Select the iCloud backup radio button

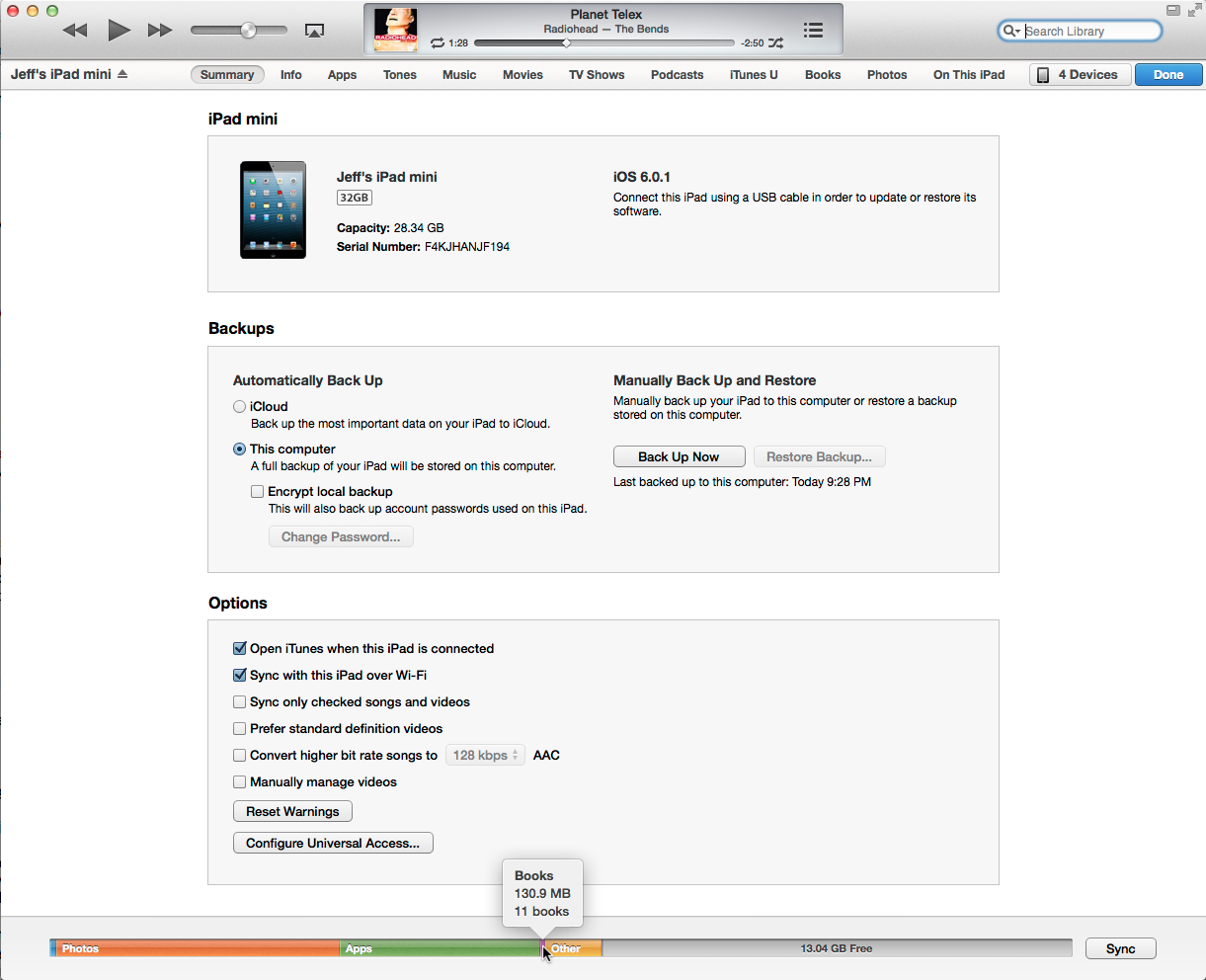[x=239, y=406]
